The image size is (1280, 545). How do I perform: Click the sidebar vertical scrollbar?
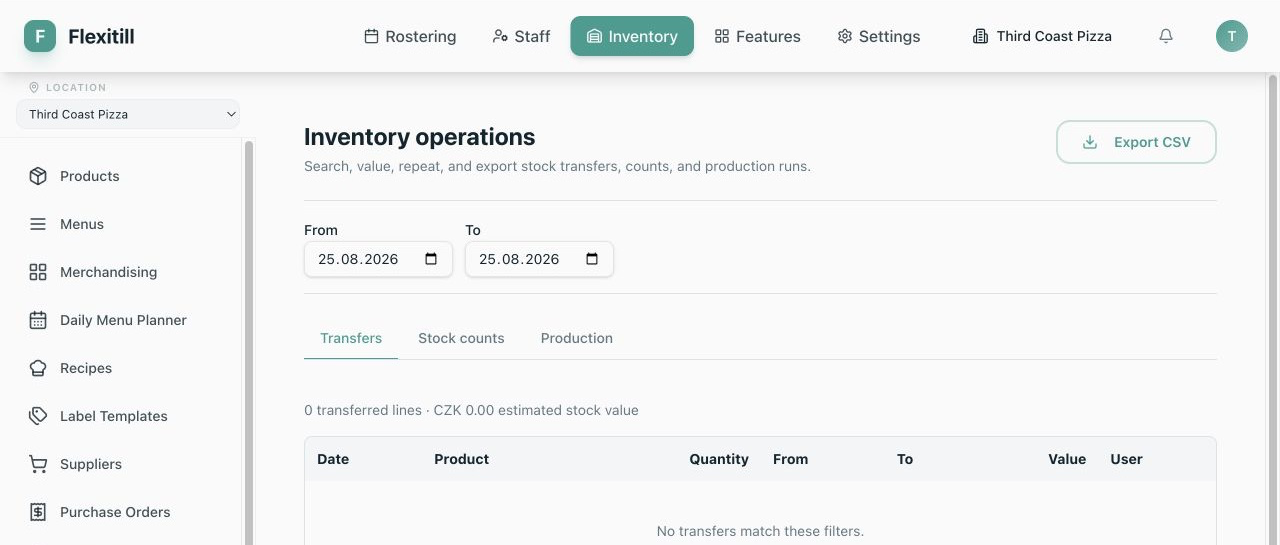[249, 342]
